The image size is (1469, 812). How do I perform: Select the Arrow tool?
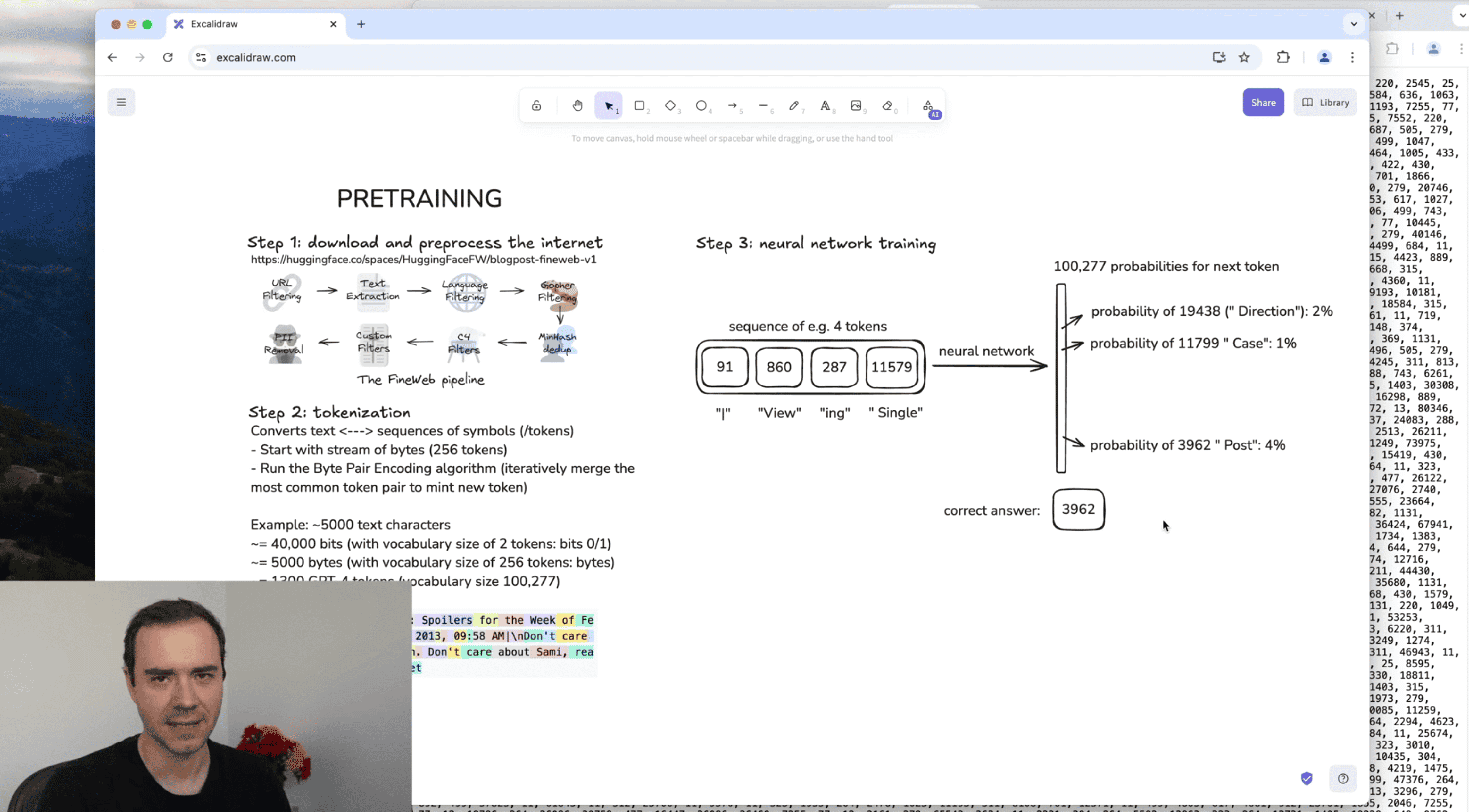pos(732,105)
